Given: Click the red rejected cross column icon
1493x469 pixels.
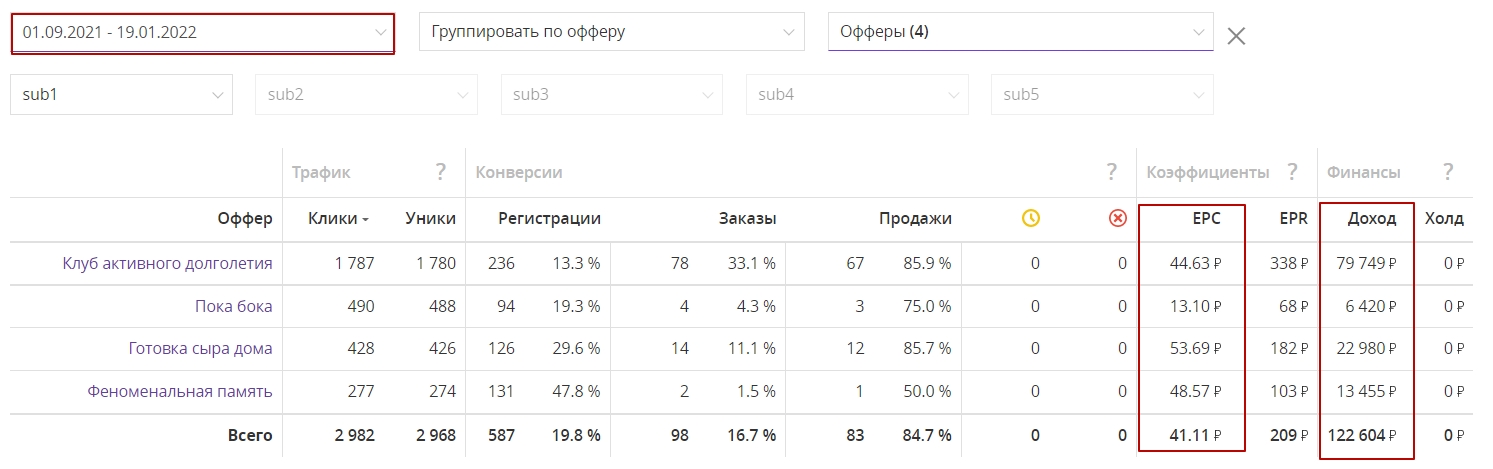Looking at the screenshot, I should point(1118,218).
